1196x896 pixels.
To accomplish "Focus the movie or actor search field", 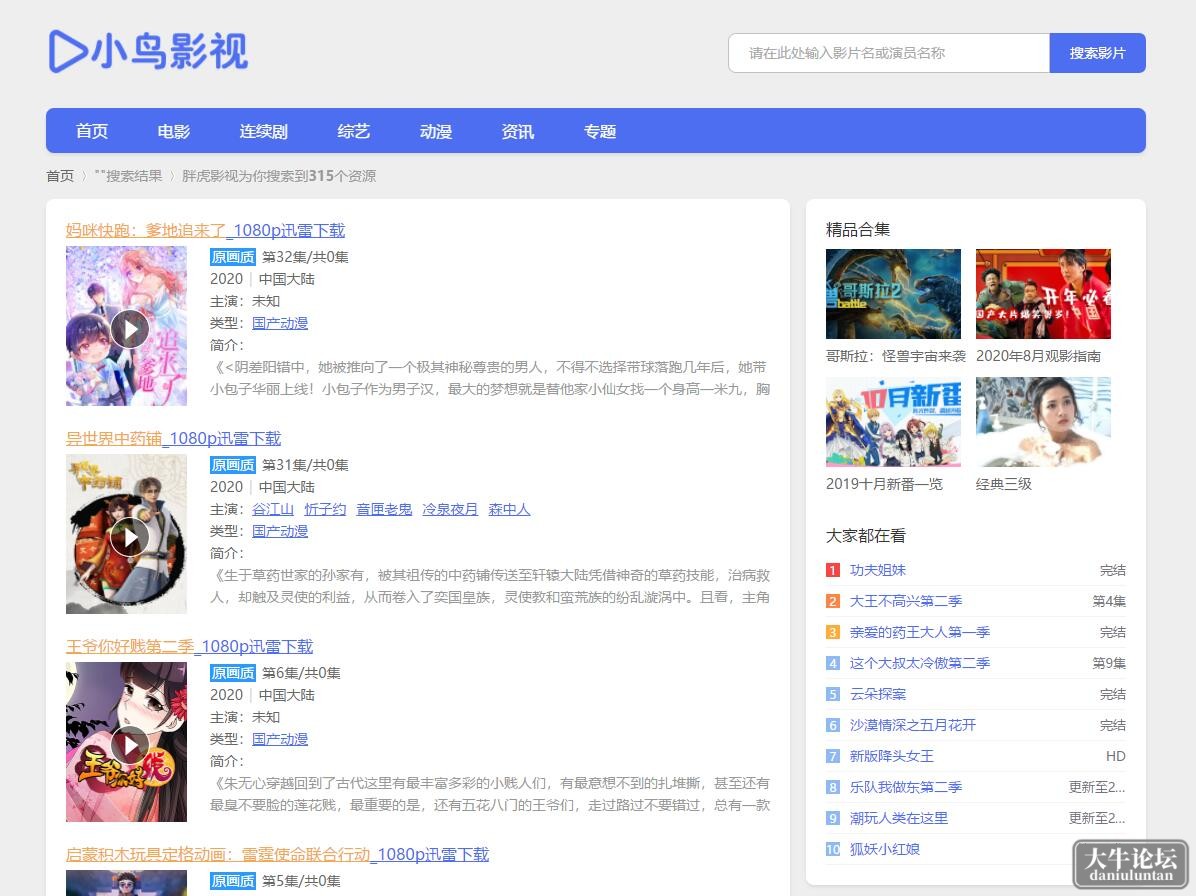I will (x=889, y=53).
